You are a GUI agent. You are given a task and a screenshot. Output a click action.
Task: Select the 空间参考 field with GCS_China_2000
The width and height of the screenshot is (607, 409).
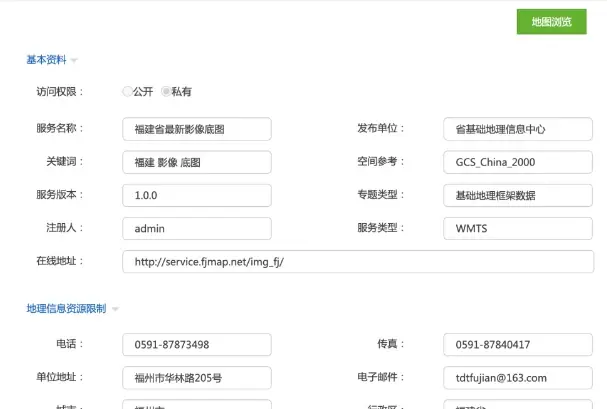click(x=518, y=162)
